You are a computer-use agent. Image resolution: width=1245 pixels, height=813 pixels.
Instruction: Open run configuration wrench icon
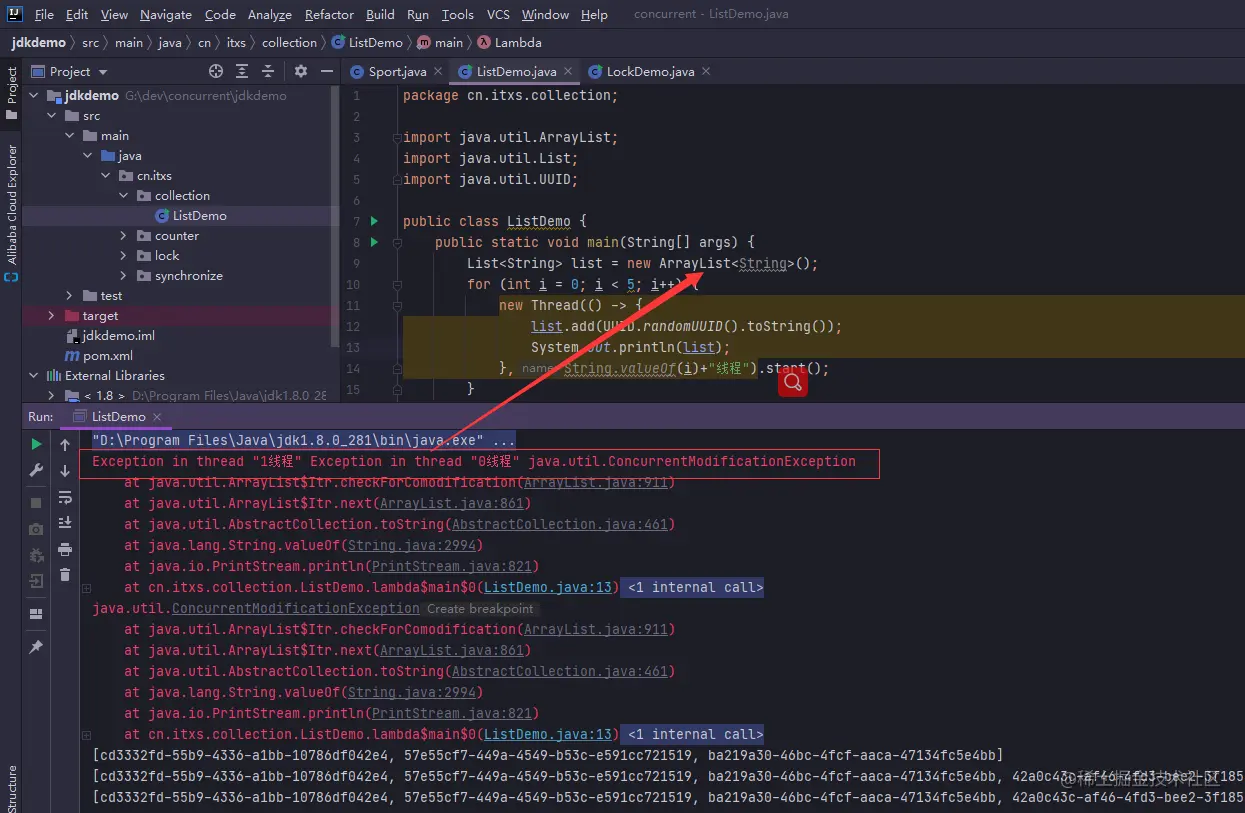tap(36, 470)
